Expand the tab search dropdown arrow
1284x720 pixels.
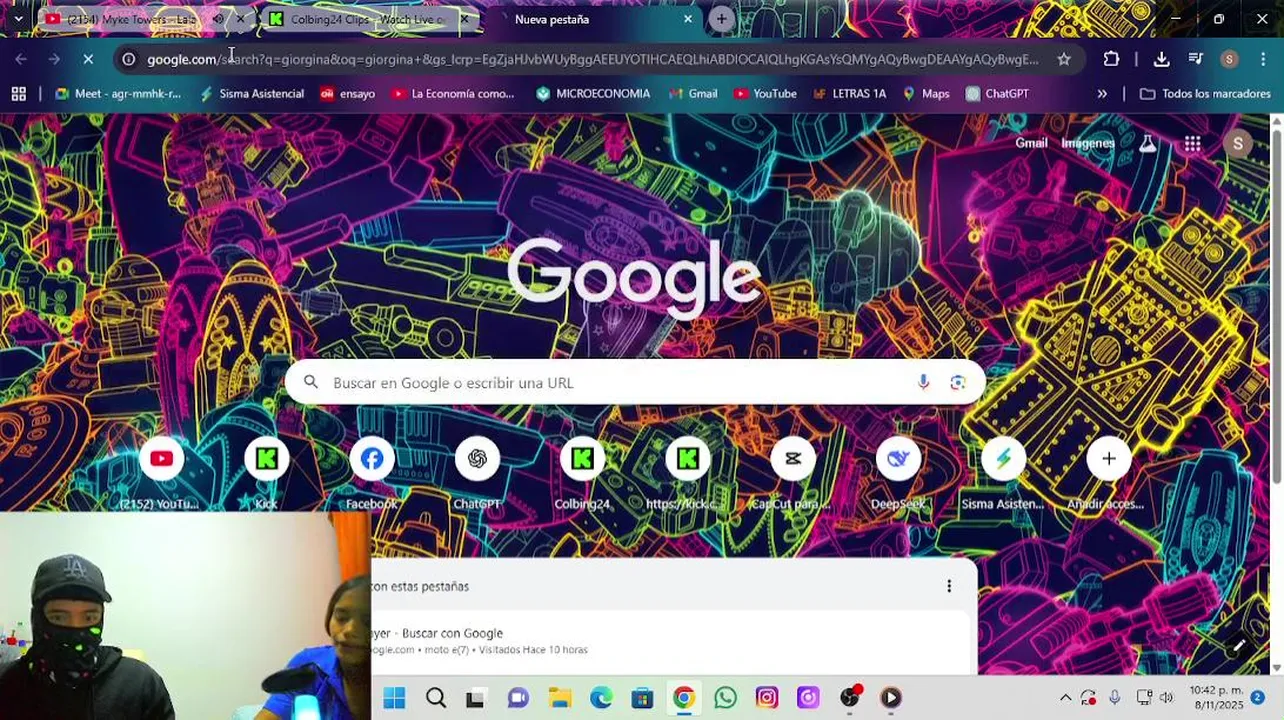[18, 19]
